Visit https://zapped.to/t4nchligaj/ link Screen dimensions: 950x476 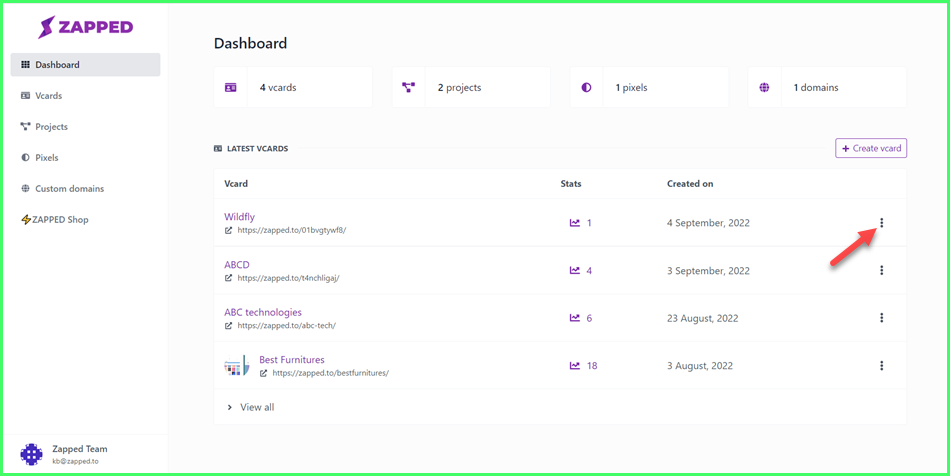pos(288,278)
